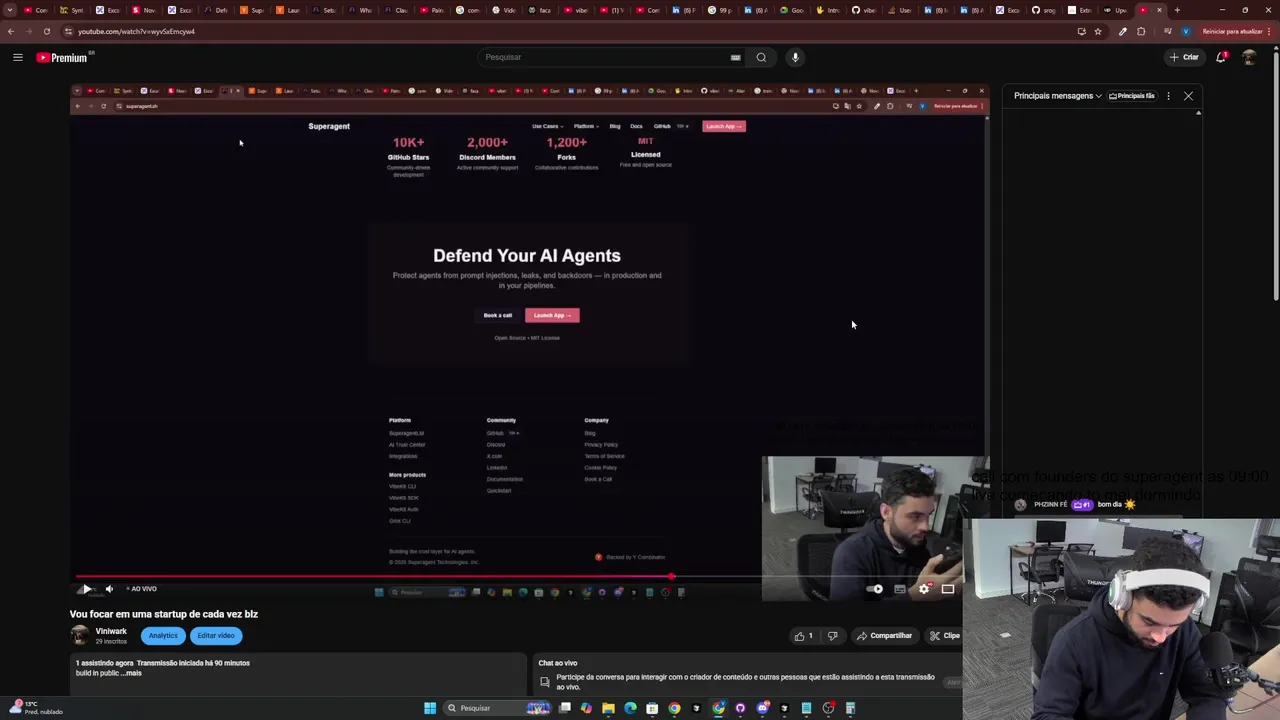Switch player to theater mode

click(x=948, y=589)
